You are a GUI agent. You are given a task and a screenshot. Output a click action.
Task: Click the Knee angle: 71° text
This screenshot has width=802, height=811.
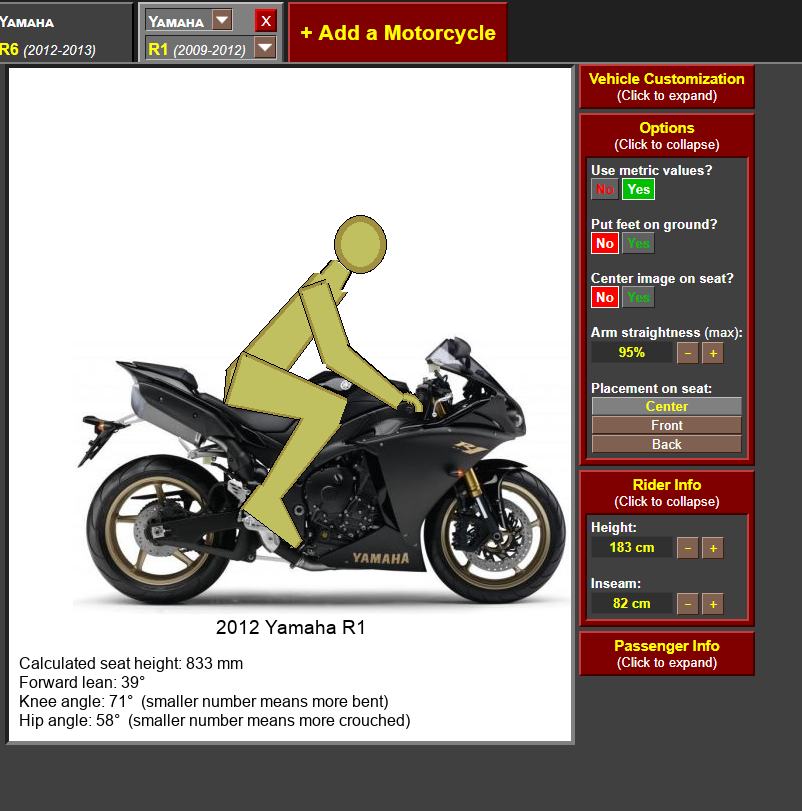tap(76, 702)
